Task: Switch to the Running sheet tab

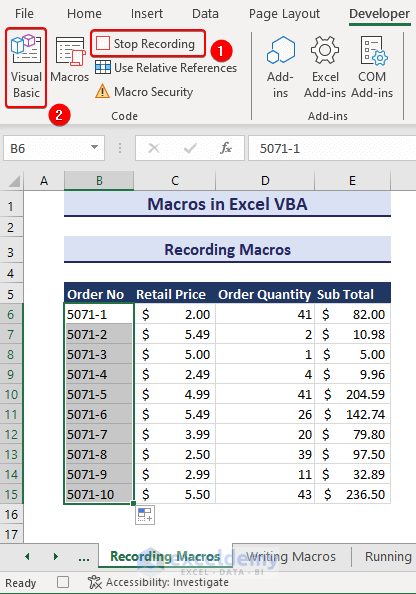Action: [x=388, y=556]
